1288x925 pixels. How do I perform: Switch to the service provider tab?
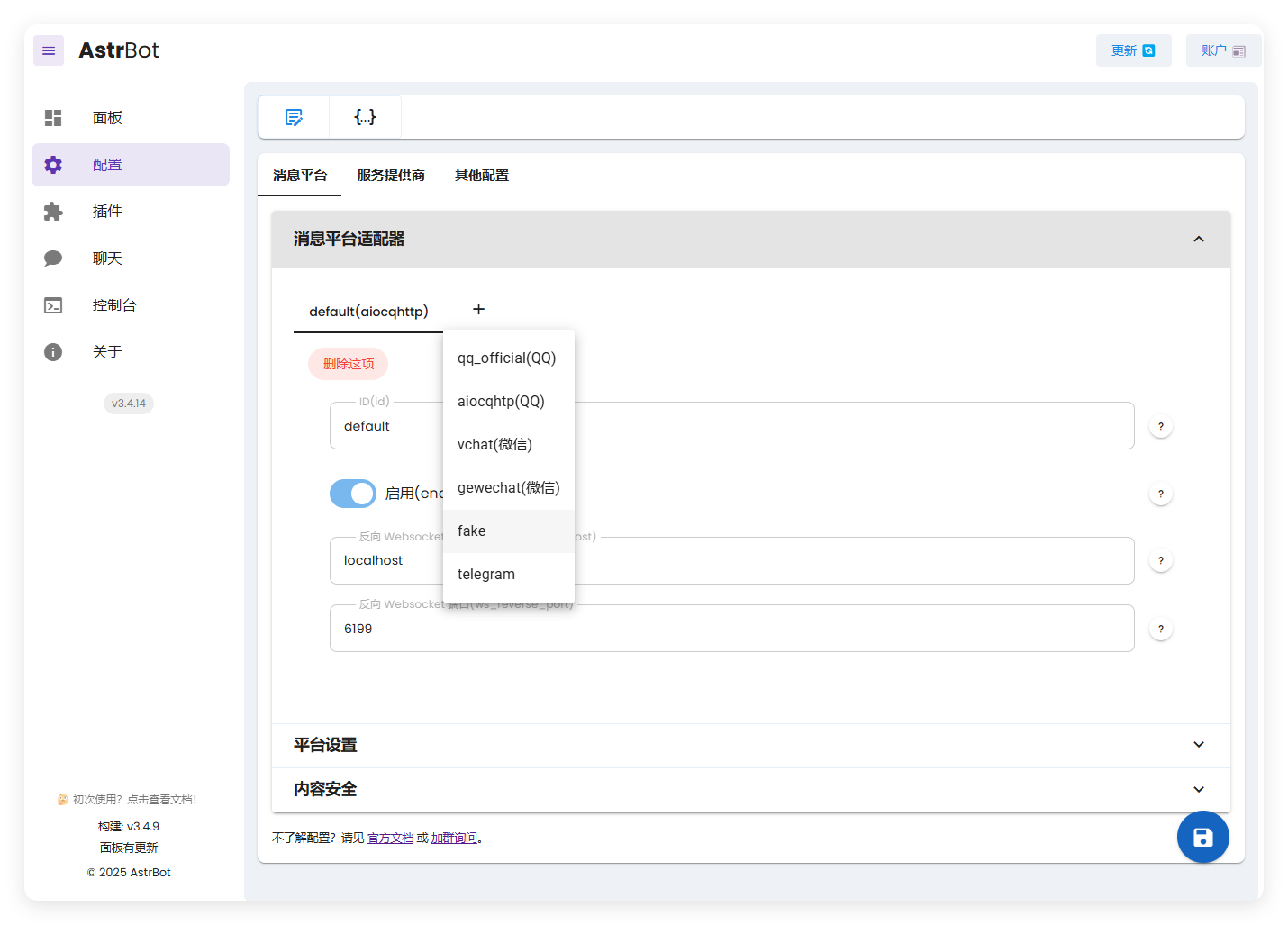pos(391,176)
